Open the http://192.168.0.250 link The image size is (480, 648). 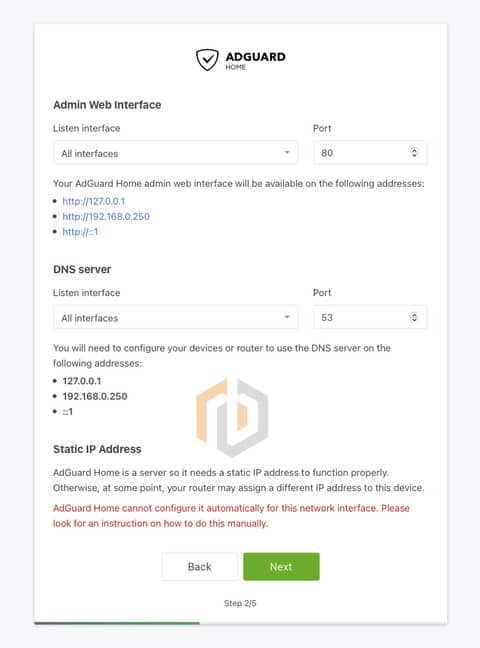[106, 217]
